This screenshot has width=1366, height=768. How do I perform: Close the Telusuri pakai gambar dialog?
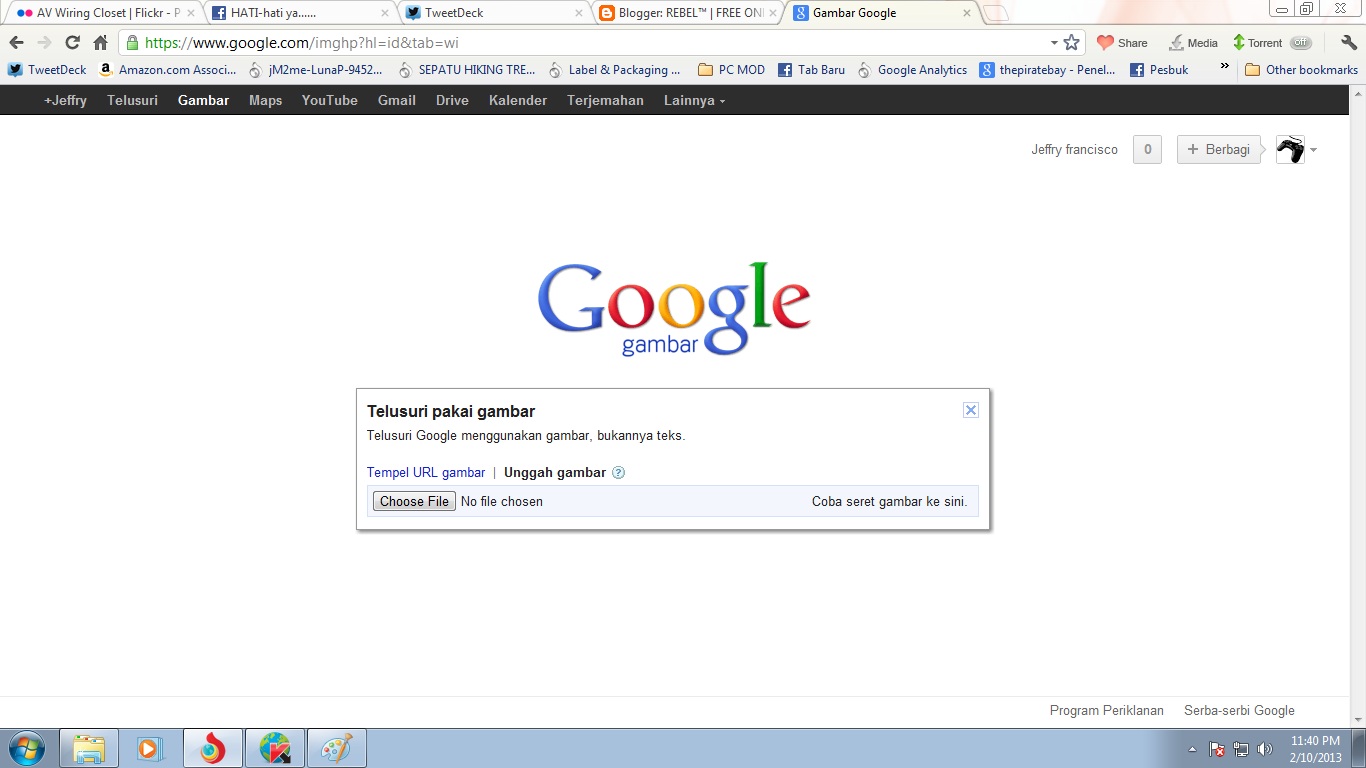pos(970,410)
